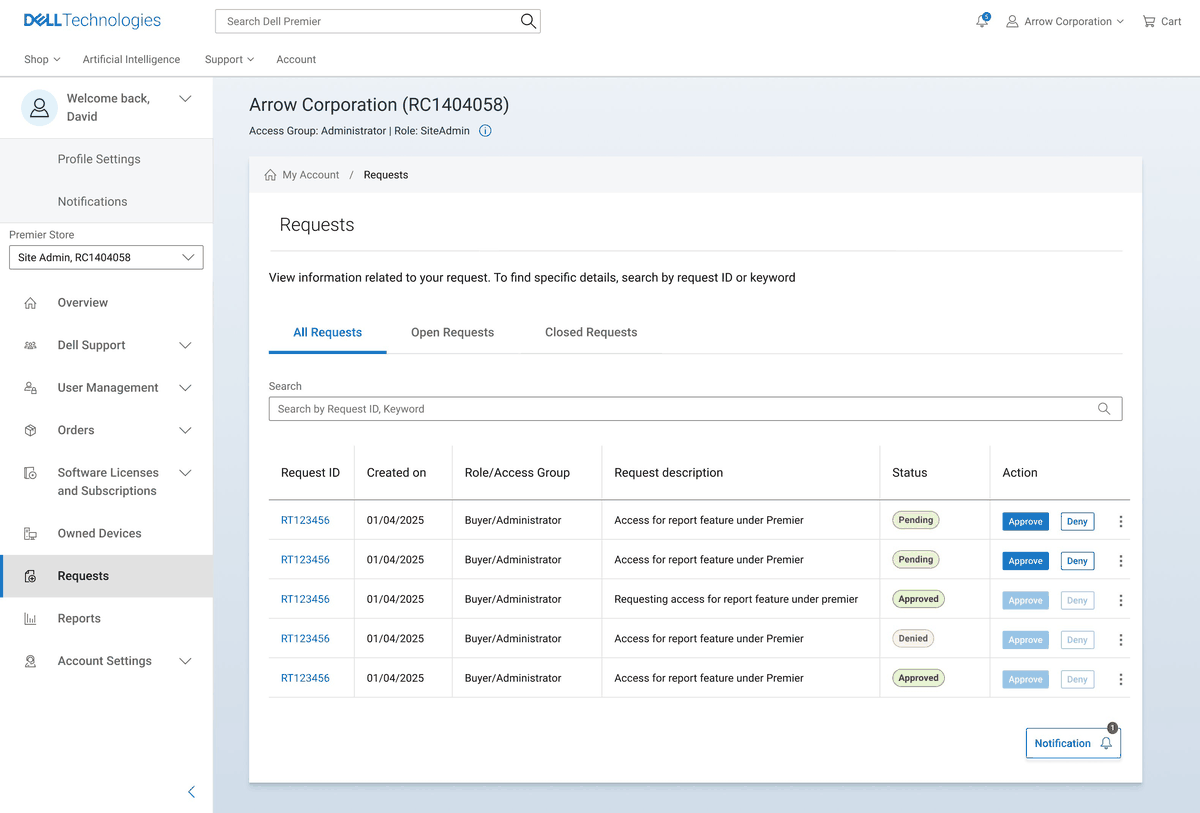This screenshot has width=1200, height=813.
Task: Open more options for the first Pending row
Action: pos(1121,521)
